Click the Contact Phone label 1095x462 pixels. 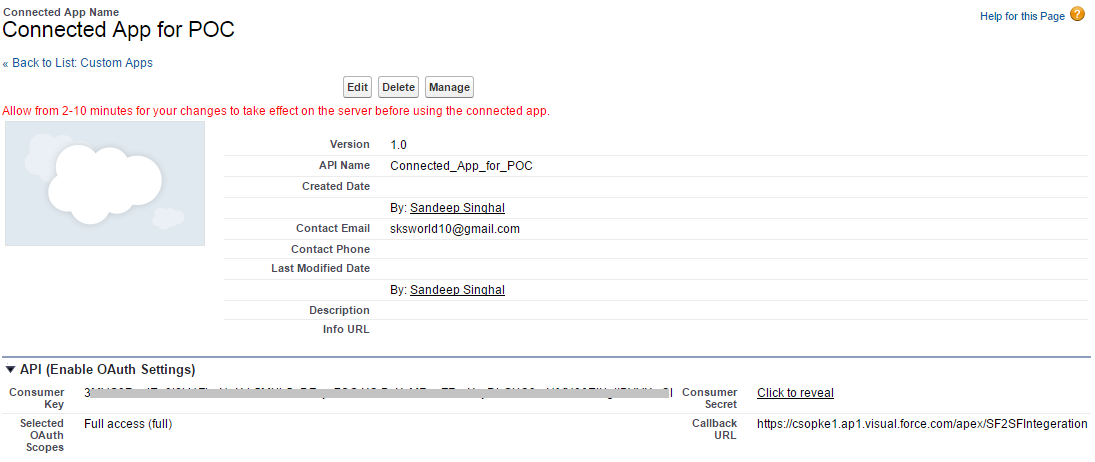pyautogui.click(x=330, y=249)
